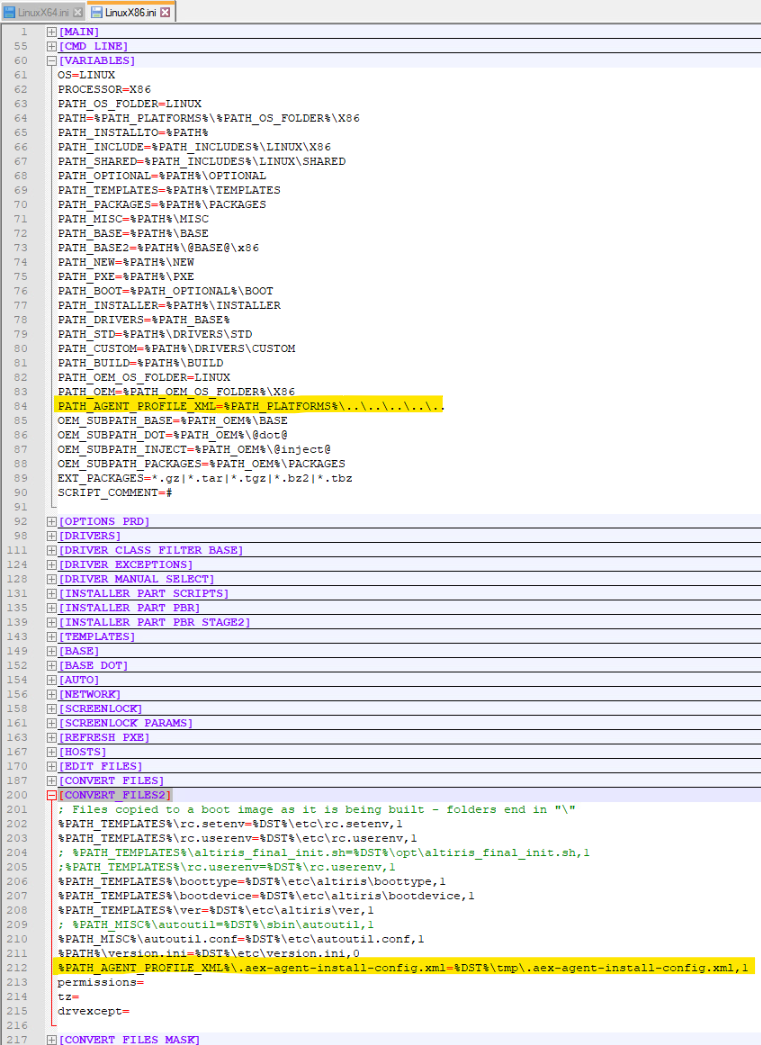Screen dimensions: 761x1045
Task: Unfold the [CONVERT FILES MASK] section
Action: [x=51, y=1040]
